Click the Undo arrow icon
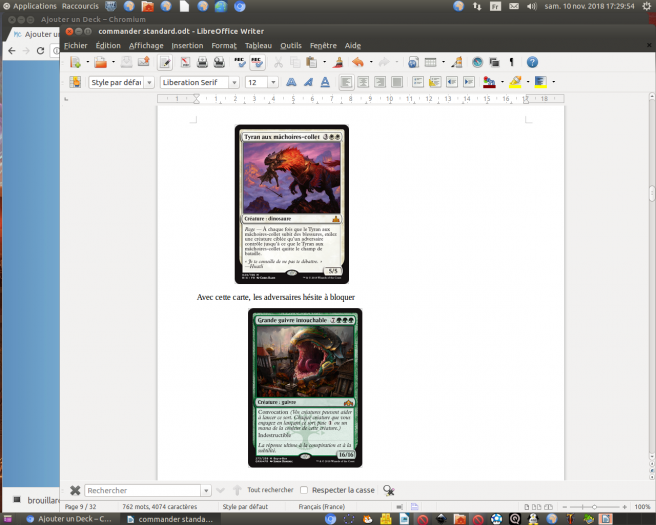This screenshot has width=656, height=525. coord(357,62)
